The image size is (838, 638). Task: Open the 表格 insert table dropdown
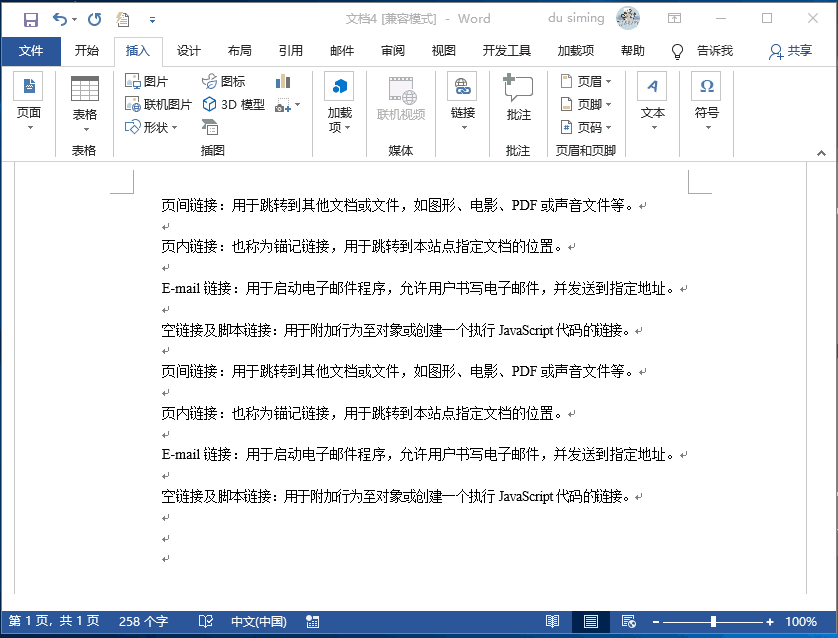(84, 104)
